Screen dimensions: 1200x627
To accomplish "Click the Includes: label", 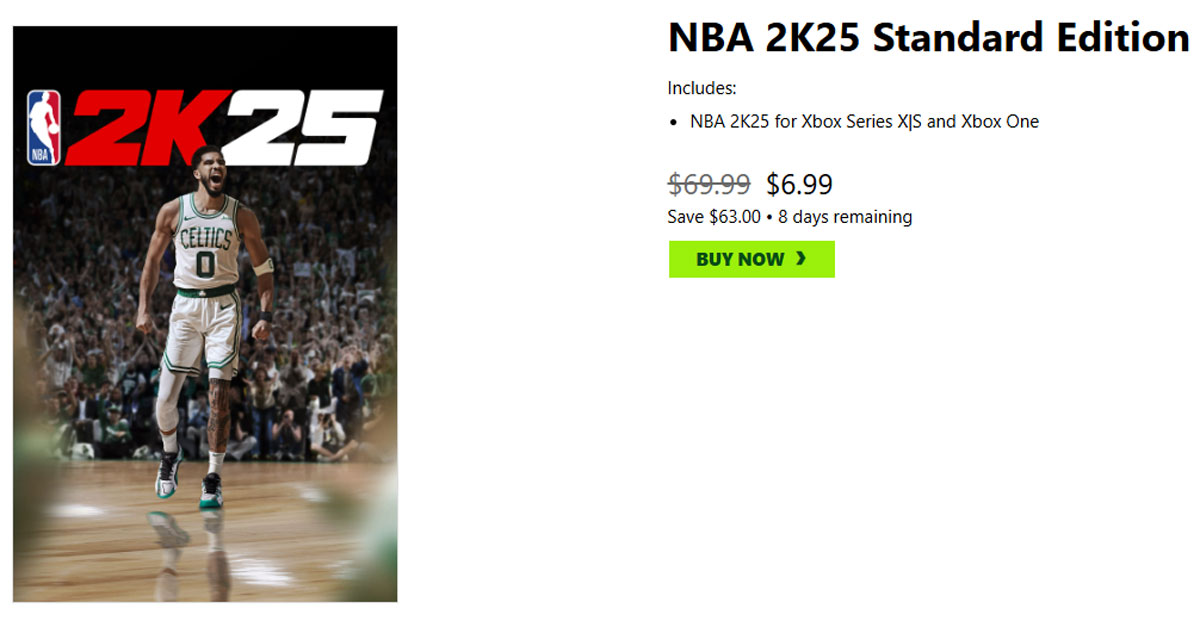I will coord(702,88).
